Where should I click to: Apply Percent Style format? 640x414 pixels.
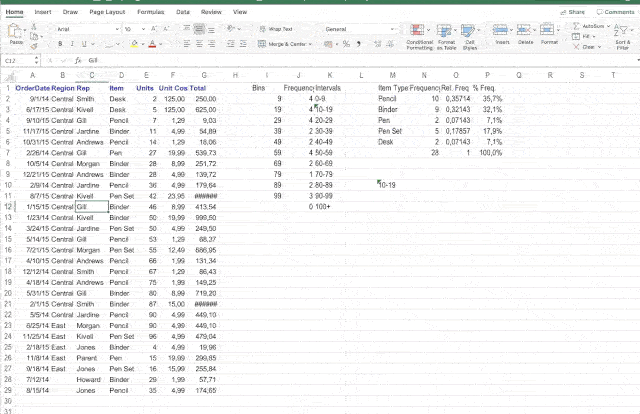click(x=346, y=44)
